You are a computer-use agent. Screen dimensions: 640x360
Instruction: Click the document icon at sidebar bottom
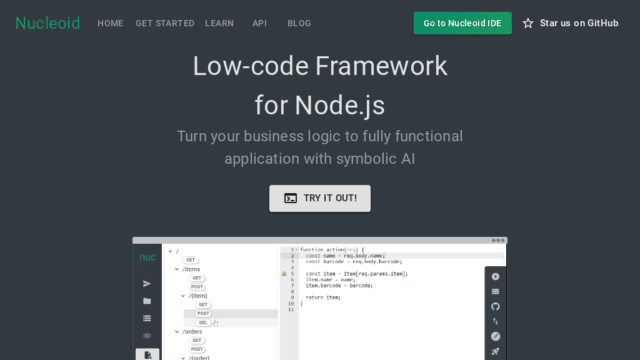pos(147,355)
